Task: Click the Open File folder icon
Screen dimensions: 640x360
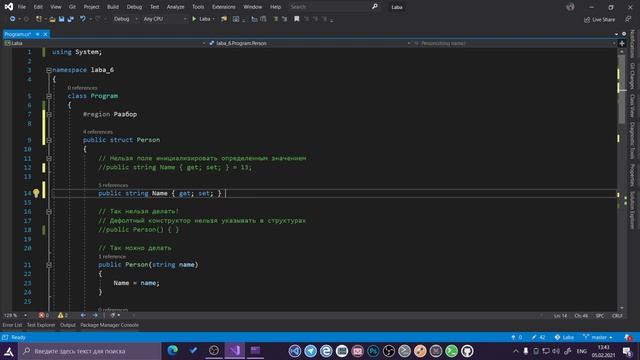Action: [x=52, y=19]
